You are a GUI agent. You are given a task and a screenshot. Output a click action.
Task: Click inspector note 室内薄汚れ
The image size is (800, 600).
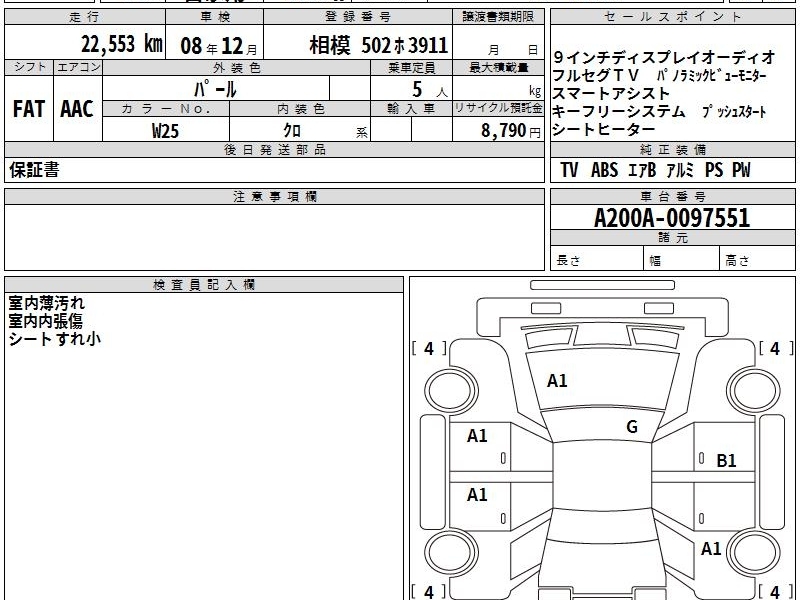[x=46, y=303]
